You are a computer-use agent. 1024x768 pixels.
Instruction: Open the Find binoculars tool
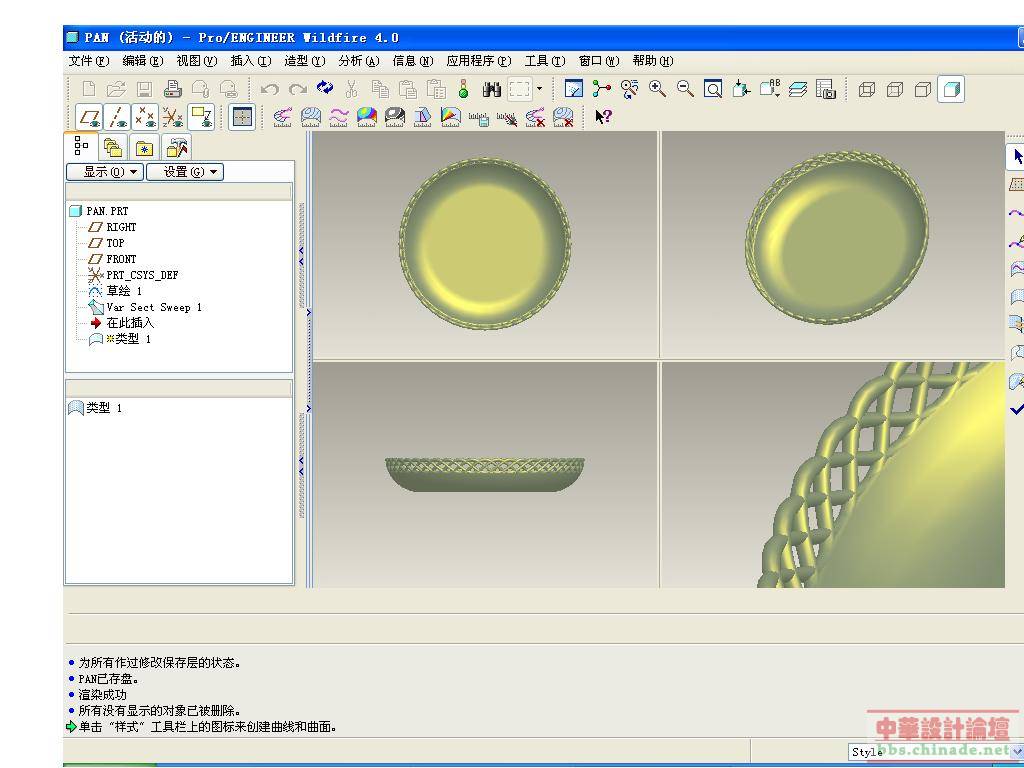[x=491, y=89]
